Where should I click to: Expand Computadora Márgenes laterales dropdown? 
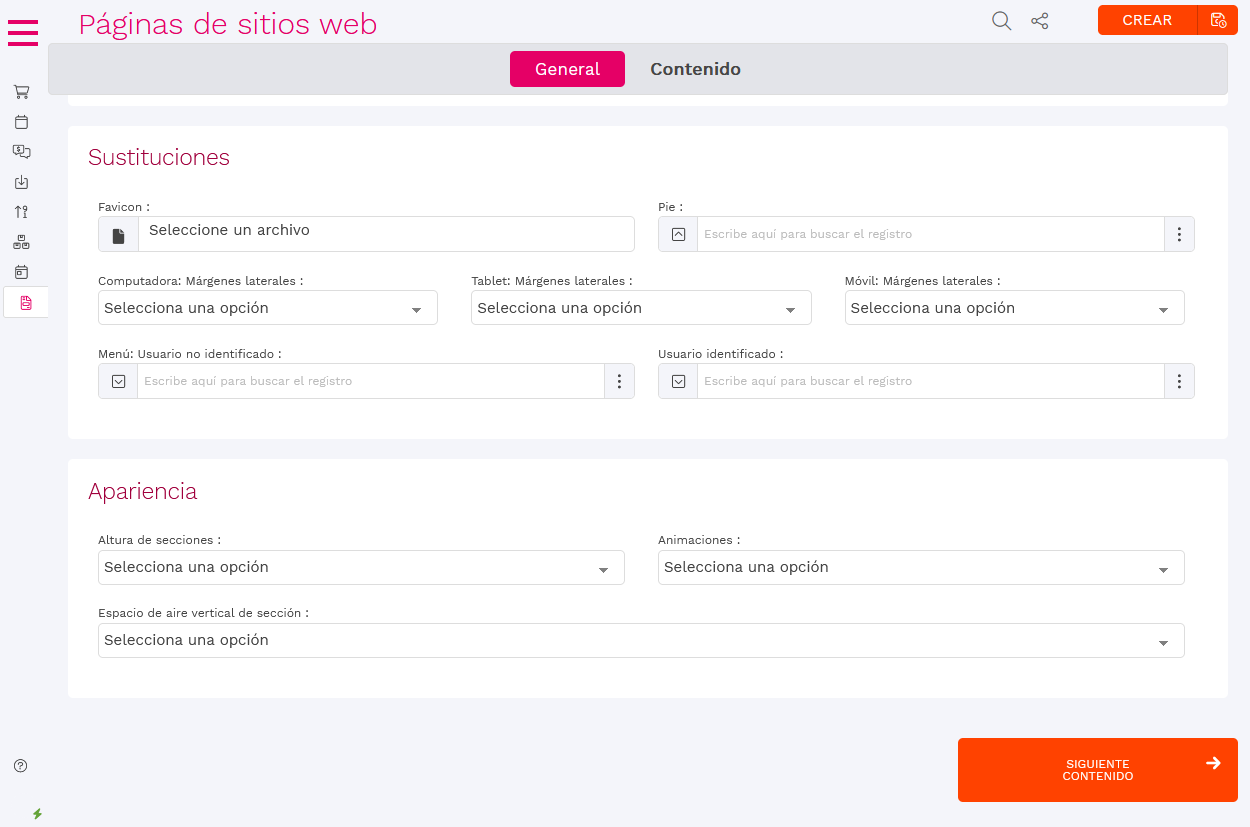click(x=267, y=308)
